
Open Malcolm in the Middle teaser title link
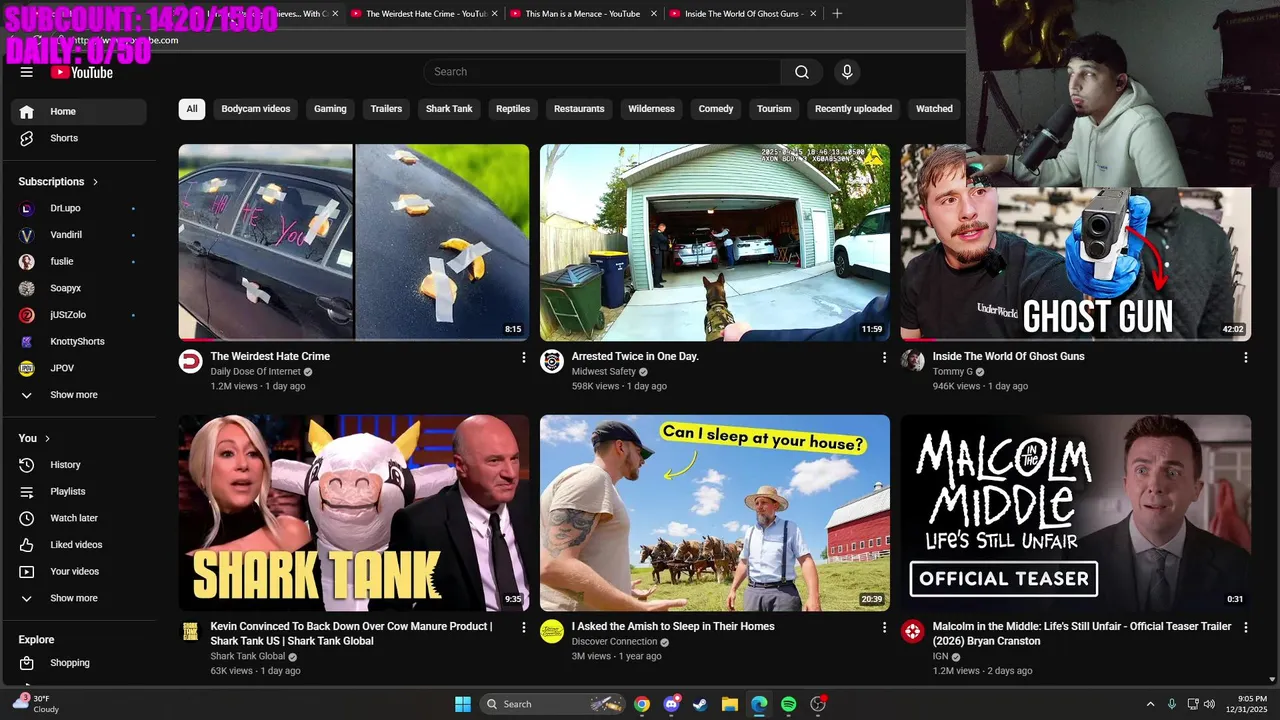[1082, 634]
